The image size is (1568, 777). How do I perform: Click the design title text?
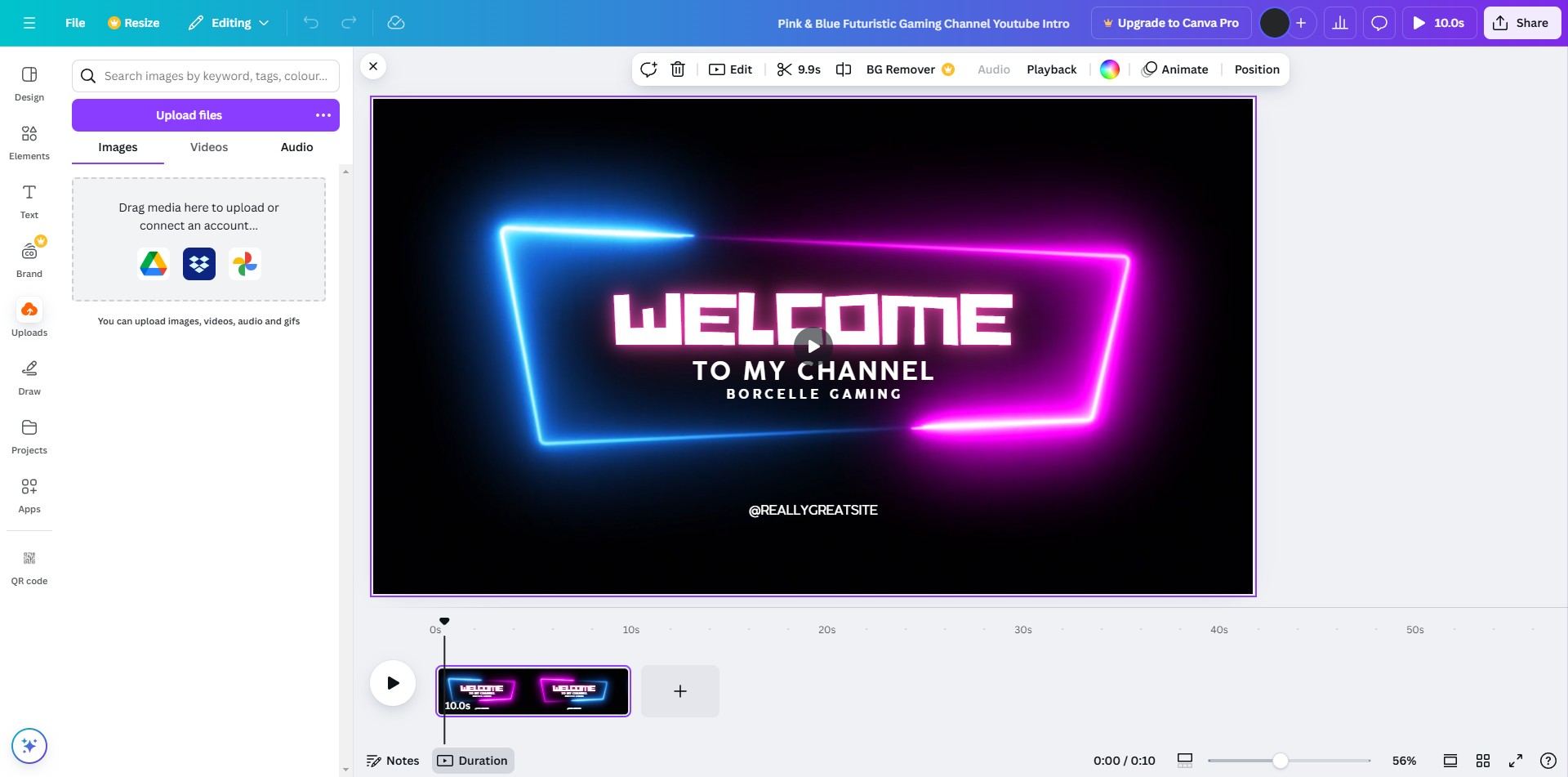924,24
